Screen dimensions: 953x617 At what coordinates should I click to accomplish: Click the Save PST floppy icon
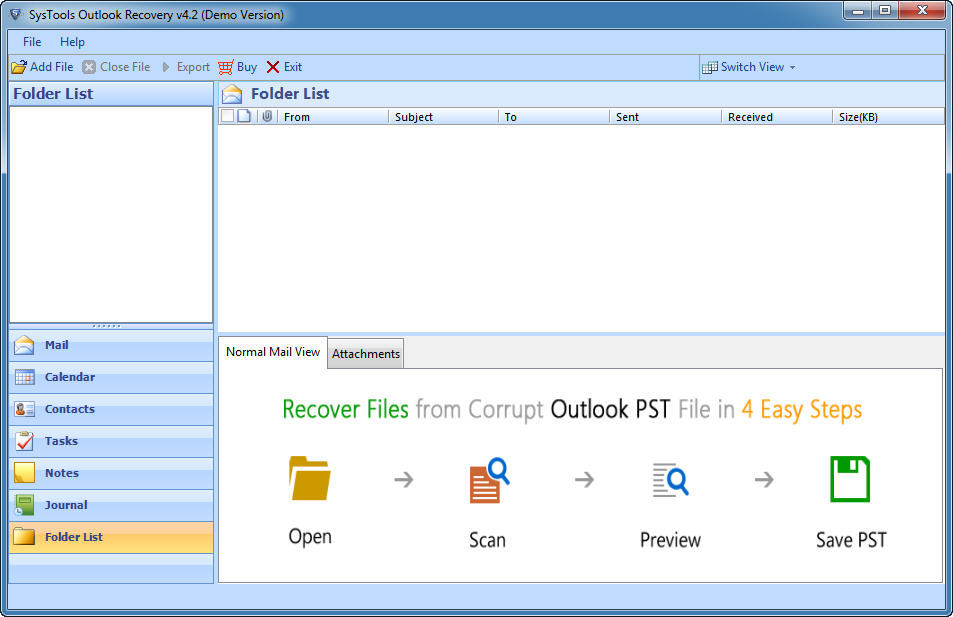tap(850, 478)
